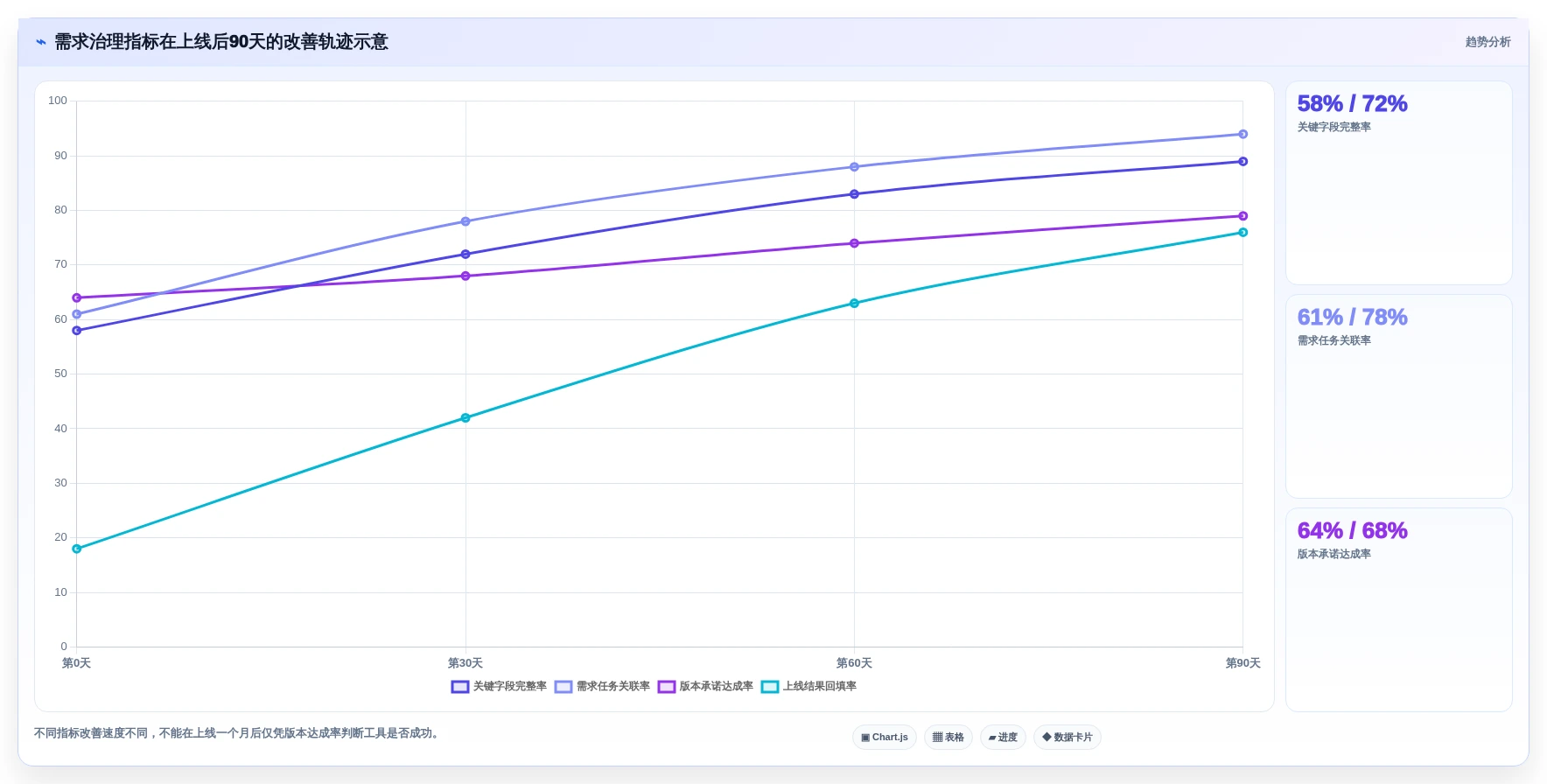Image resolution: width=1547 pixels, height=784 pixels.
Task: Toggle the 关键字段完整率 legend swatch
Action: pos(460,687)
